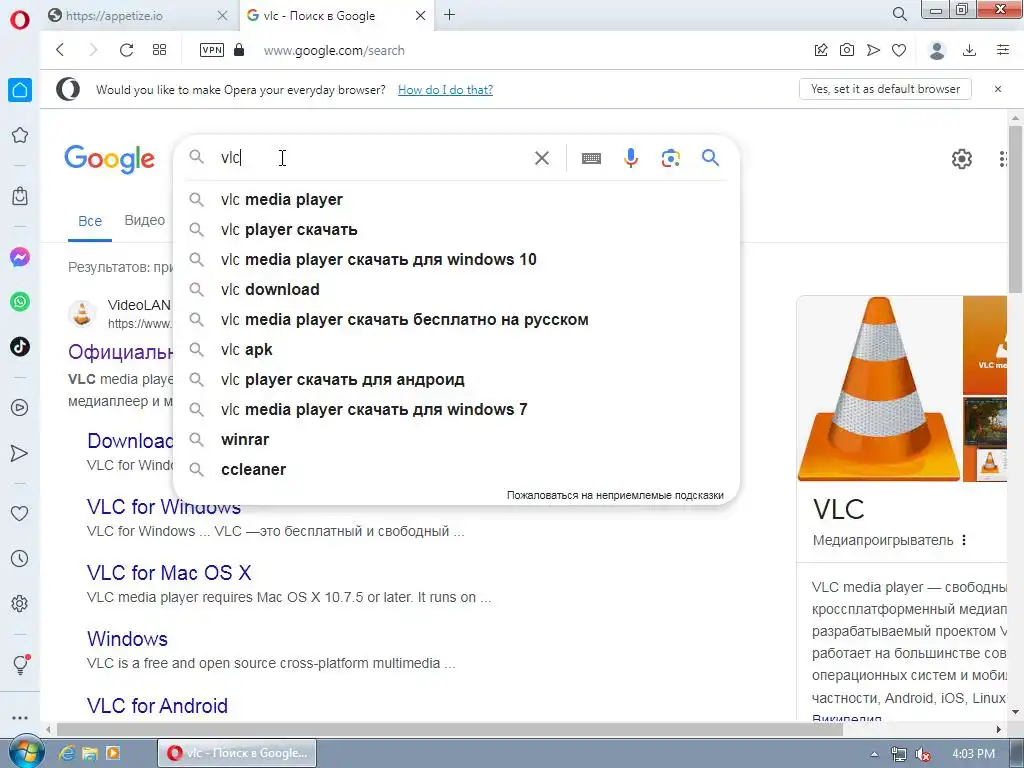Open the sidebar bookmarks star icon

[20, 135]
